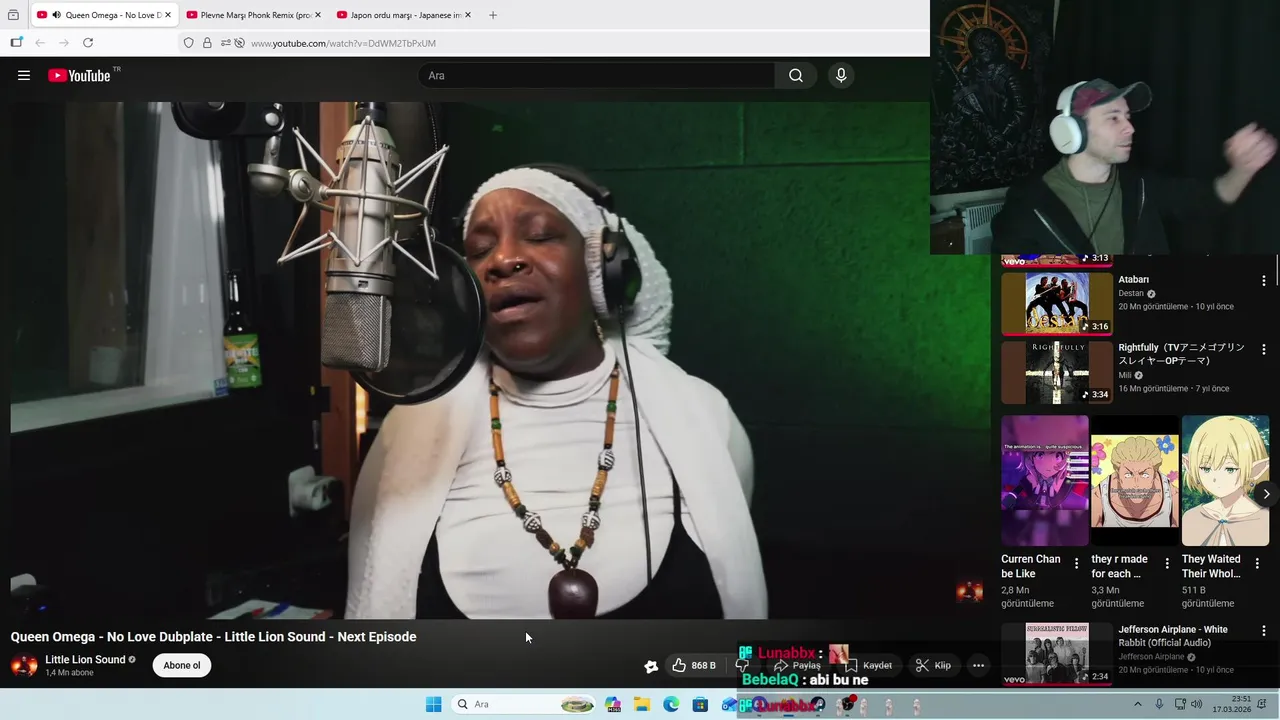Click the Abone ol subscribe button
This screenshot has height=720, width=1280.
pos(182,665)
